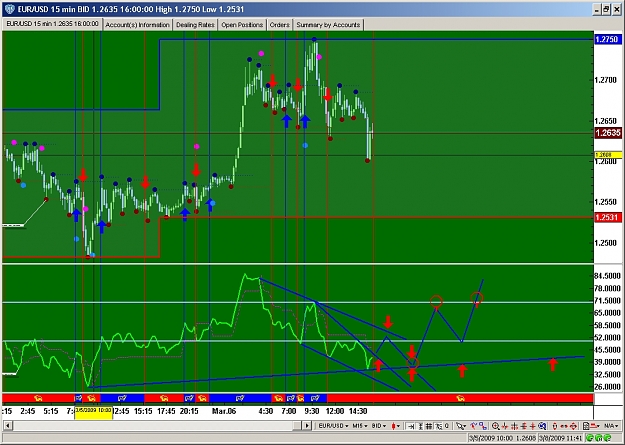The image size is (625, 445).
Task: Click the Mar.06 date label on time axis
Action: (x=224, y=411)
